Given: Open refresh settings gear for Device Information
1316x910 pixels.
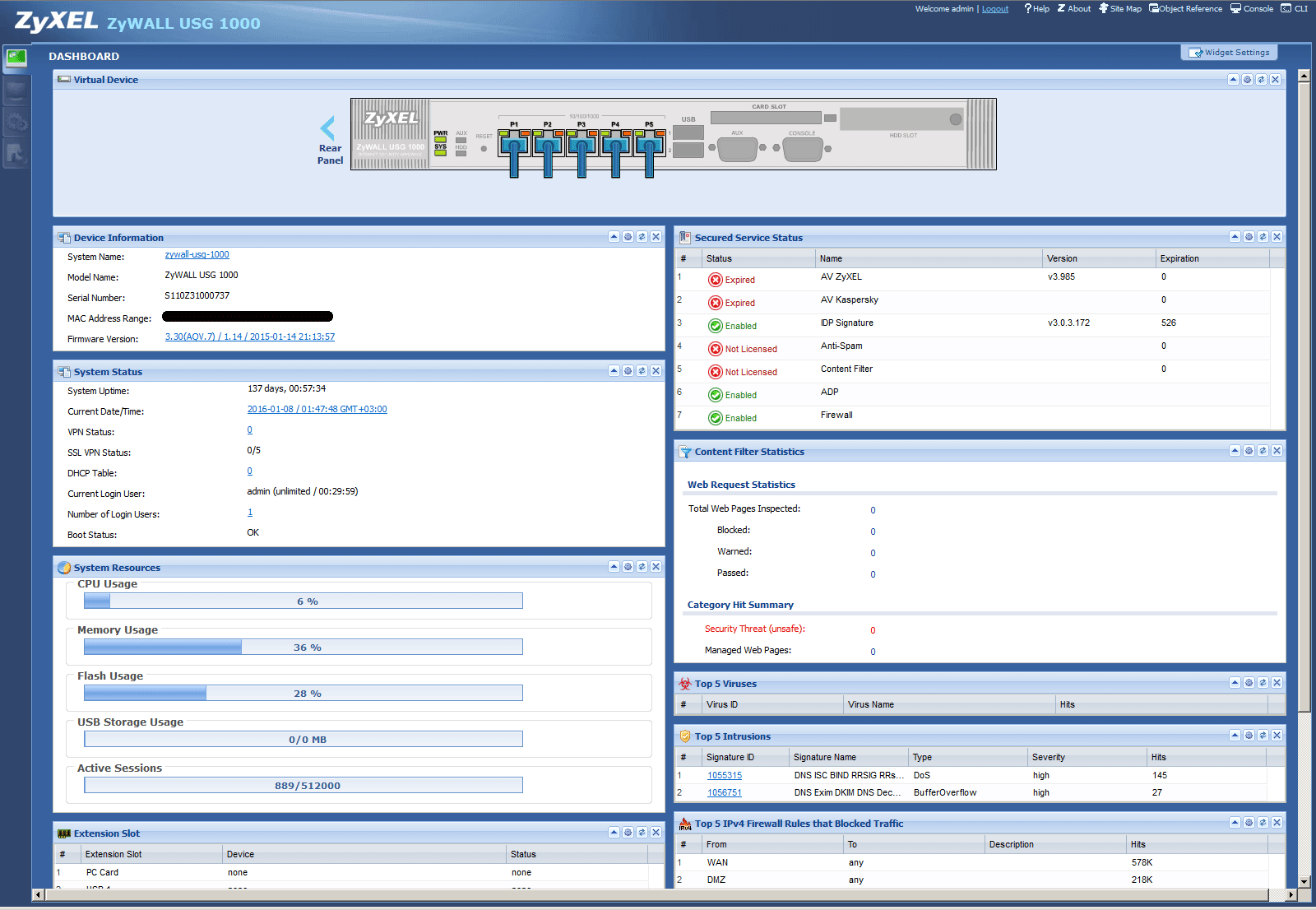Looking at the screenshot, I should 628,237.
